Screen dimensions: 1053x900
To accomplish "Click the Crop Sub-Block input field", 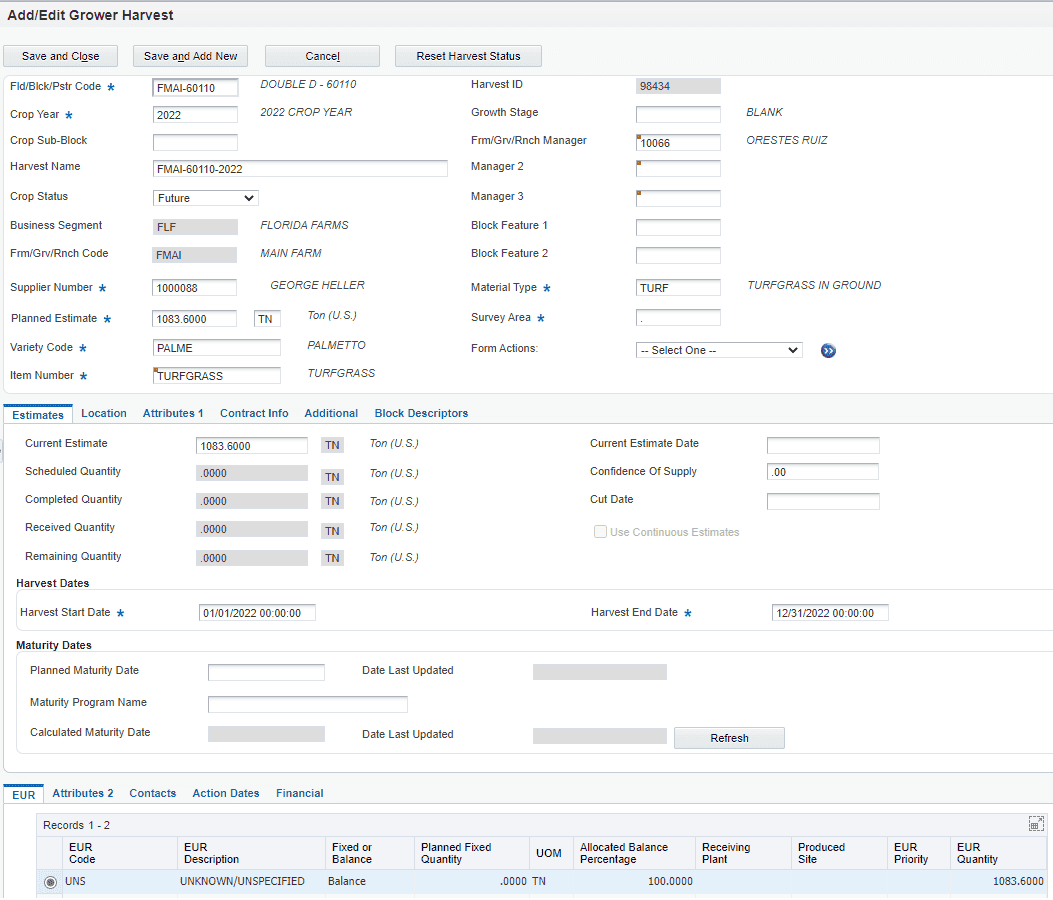I will click(195, 142).
